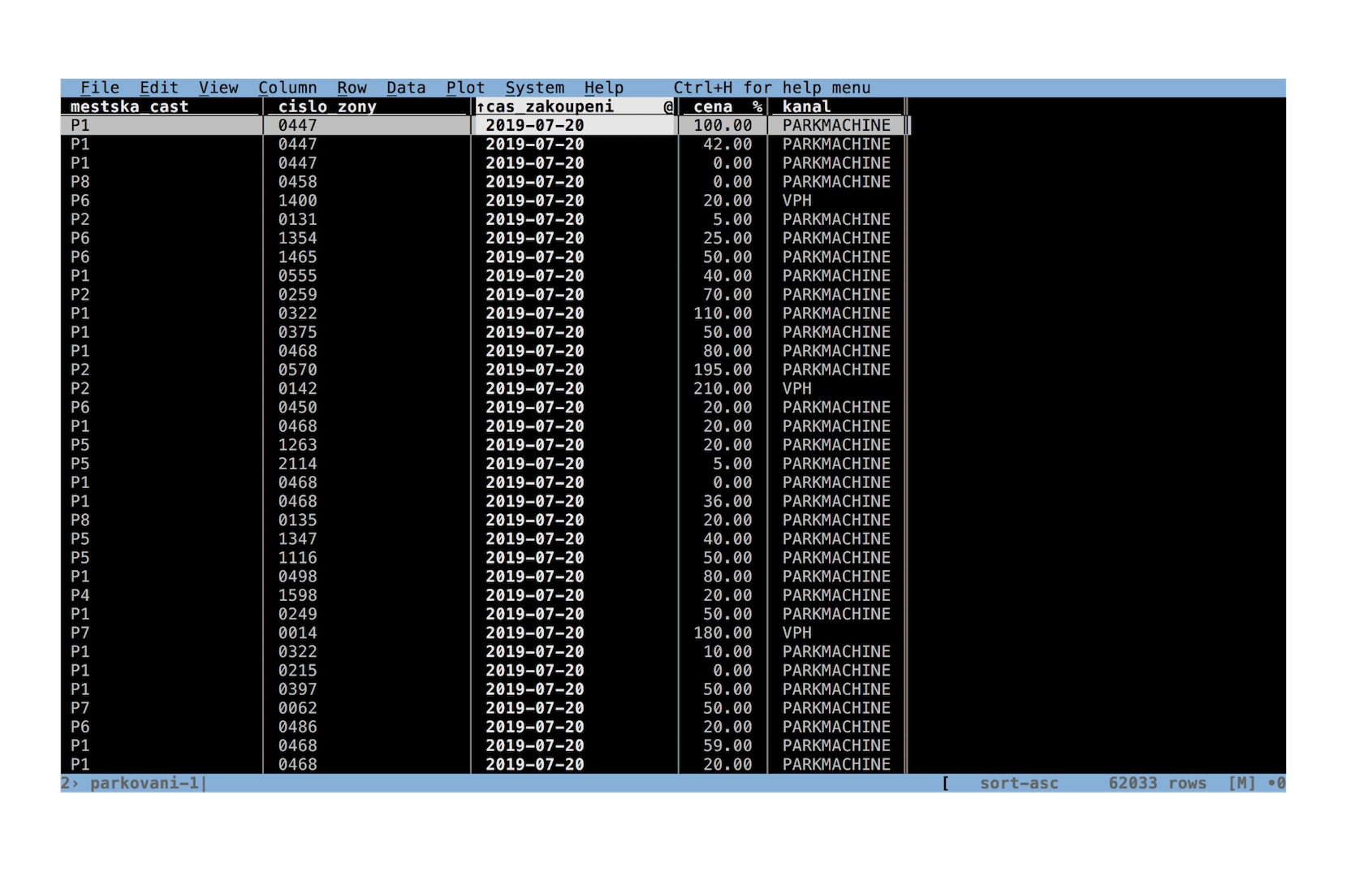Screen dimensions: 1372x877
Task: Expand the Row menu
Action: coord(352,88)
